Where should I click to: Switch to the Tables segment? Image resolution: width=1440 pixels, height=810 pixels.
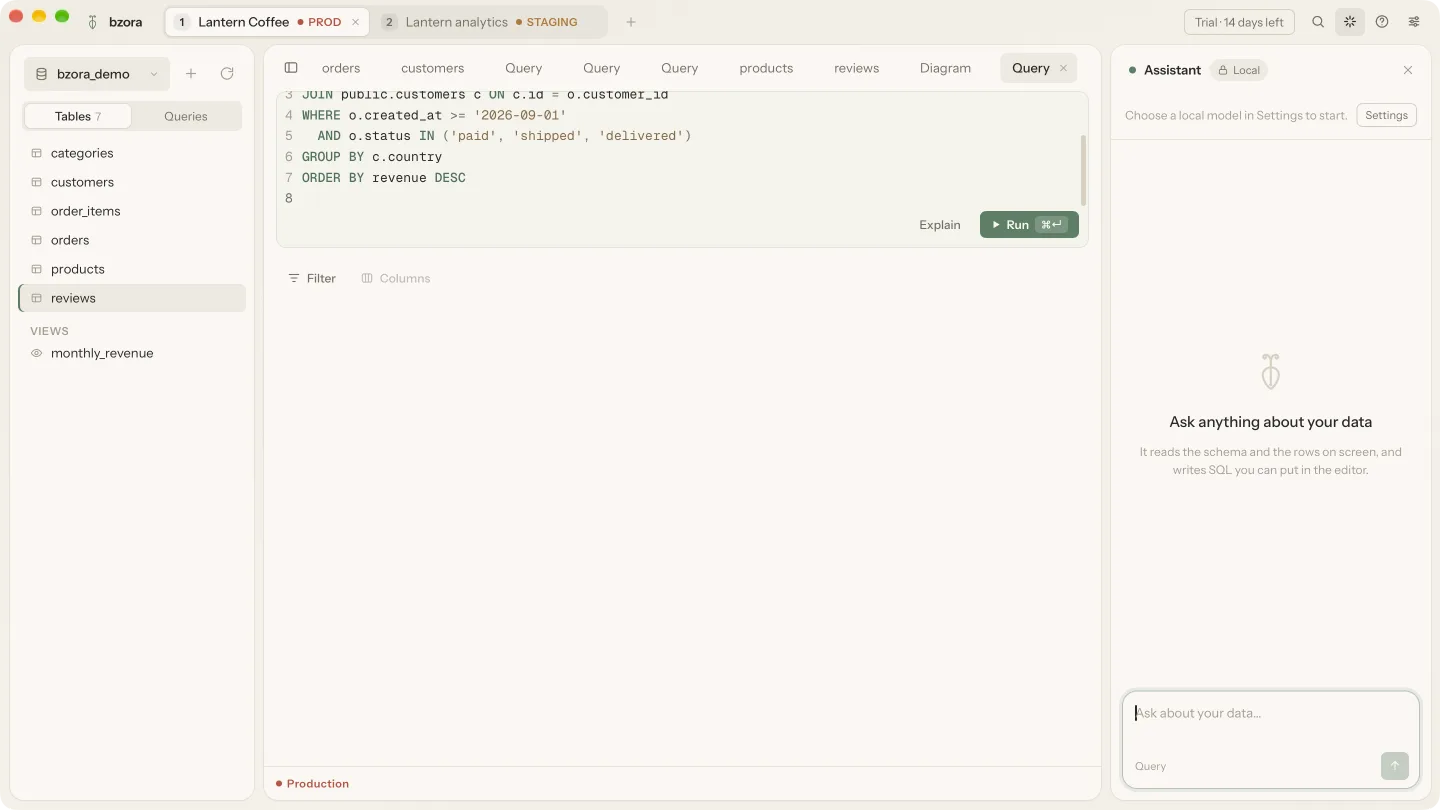click(78, 116)
